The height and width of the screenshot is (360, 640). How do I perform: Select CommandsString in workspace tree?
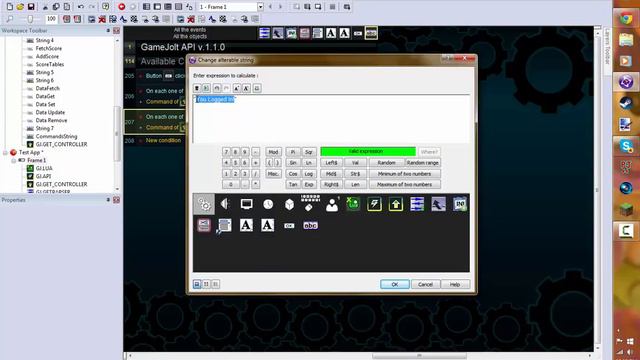tap(56, 136)
